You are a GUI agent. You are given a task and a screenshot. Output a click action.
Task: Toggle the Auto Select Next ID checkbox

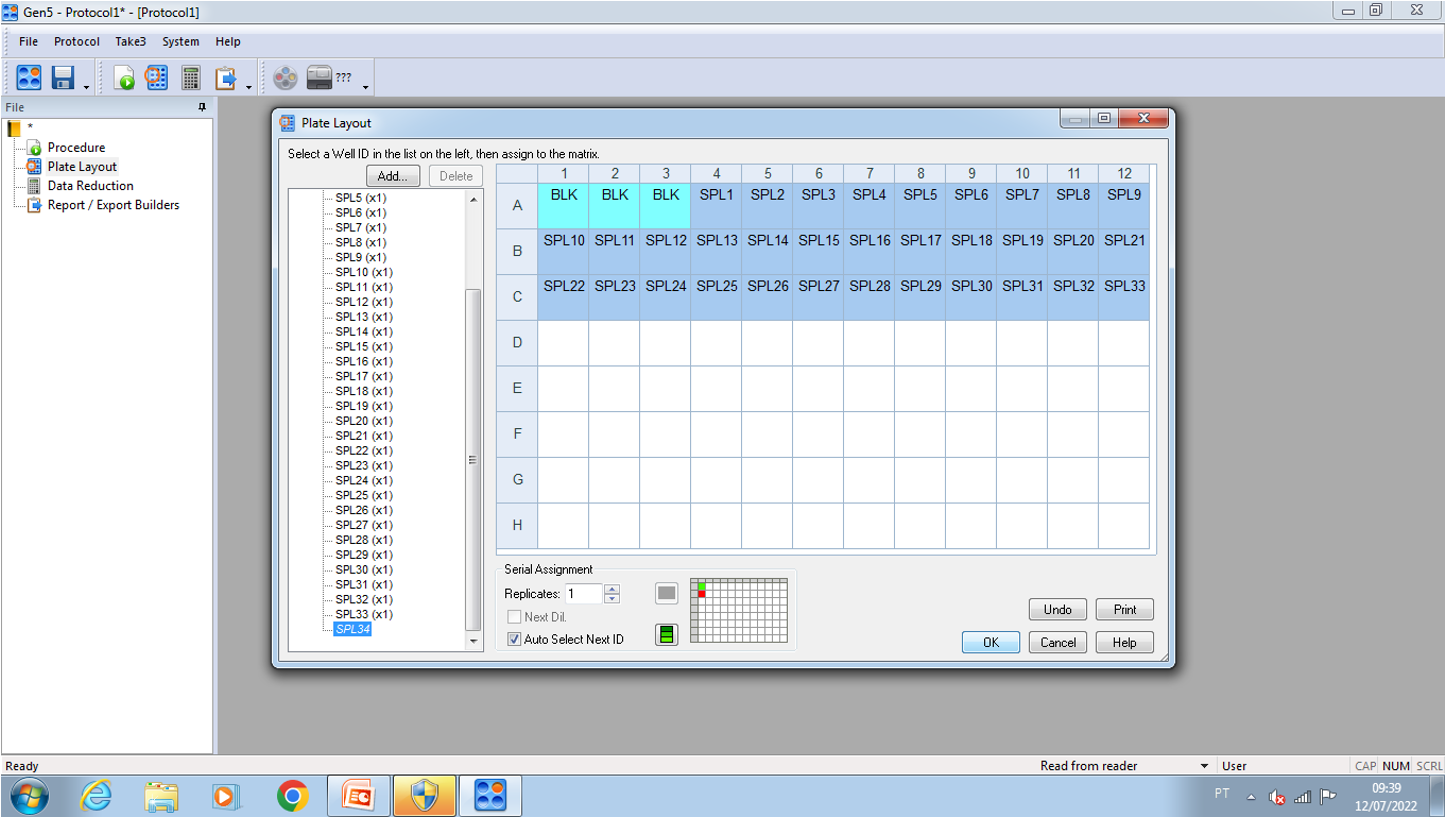[x=515, y=639]
